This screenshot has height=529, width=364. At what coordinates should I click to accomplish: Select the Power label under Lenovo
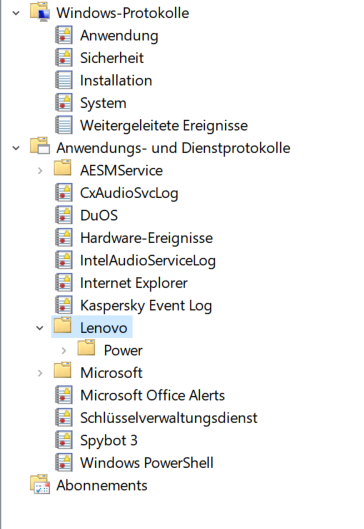(x=123, y=351)
